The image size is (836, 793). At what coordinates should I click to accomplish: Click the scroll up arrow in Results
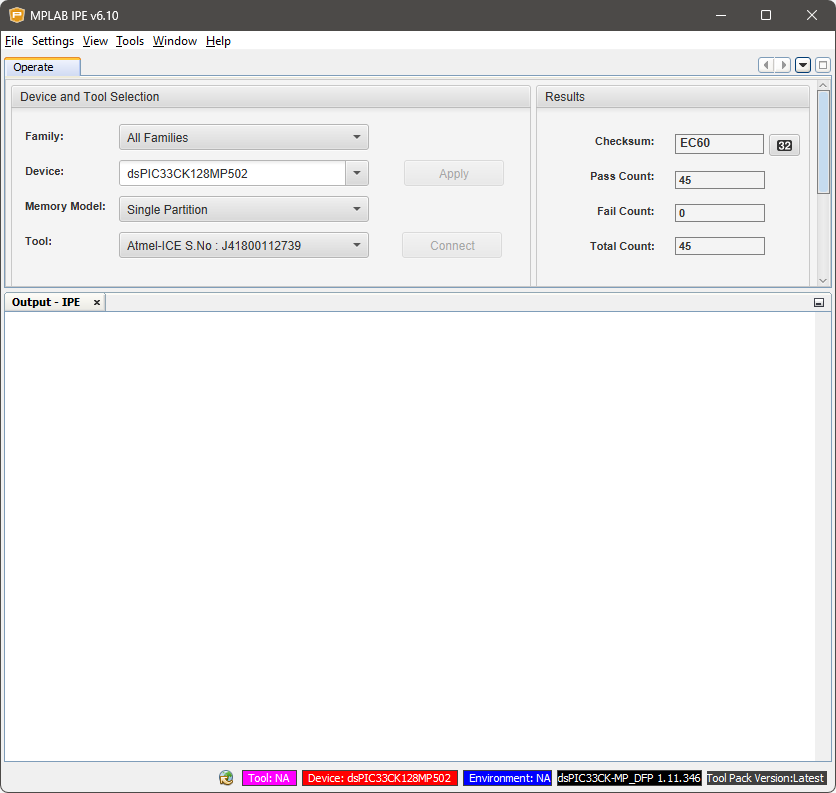(823, 85)
